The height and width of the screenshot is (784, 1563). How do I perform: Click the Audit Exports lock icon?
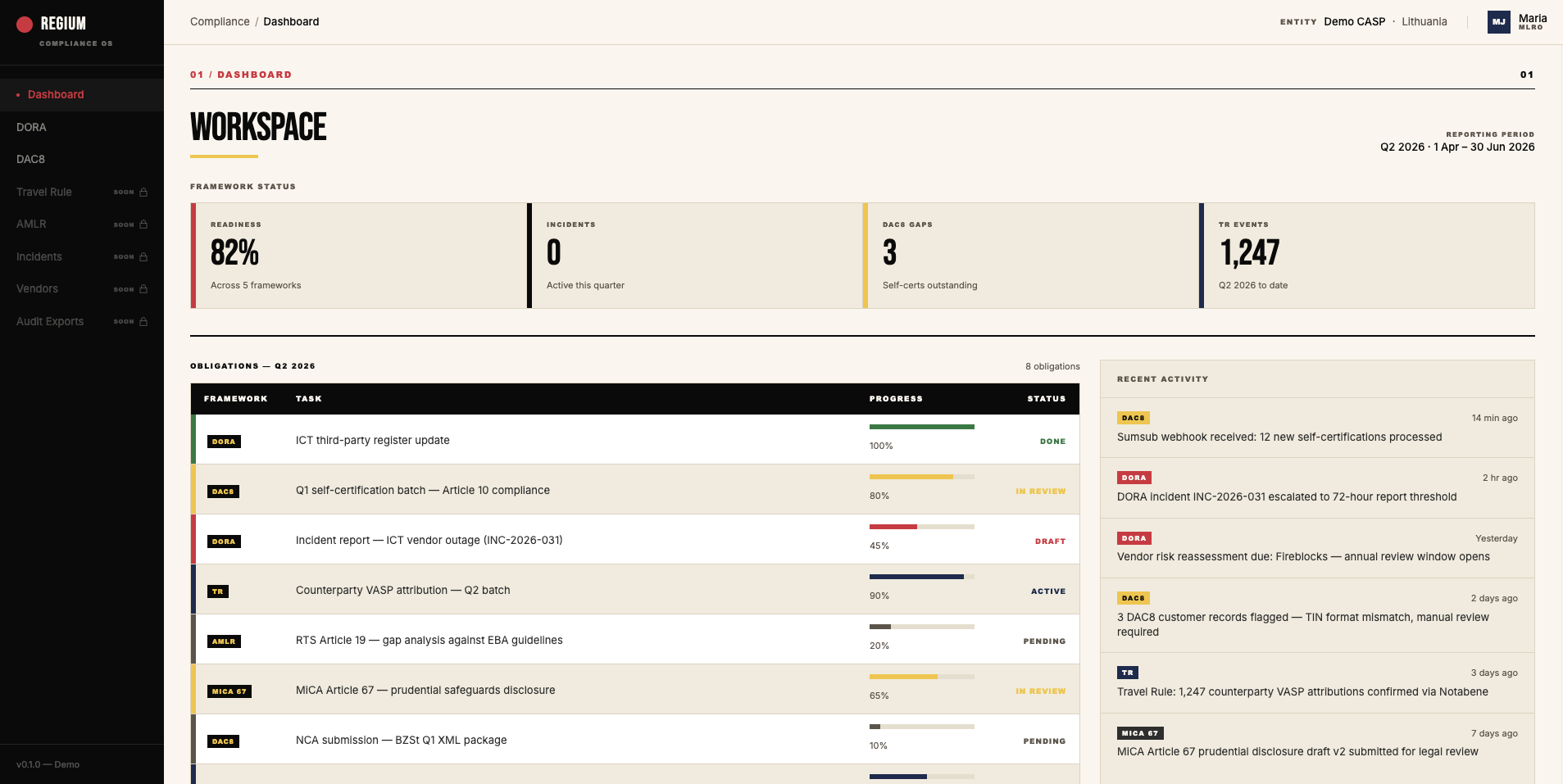[x=143, y=322]
